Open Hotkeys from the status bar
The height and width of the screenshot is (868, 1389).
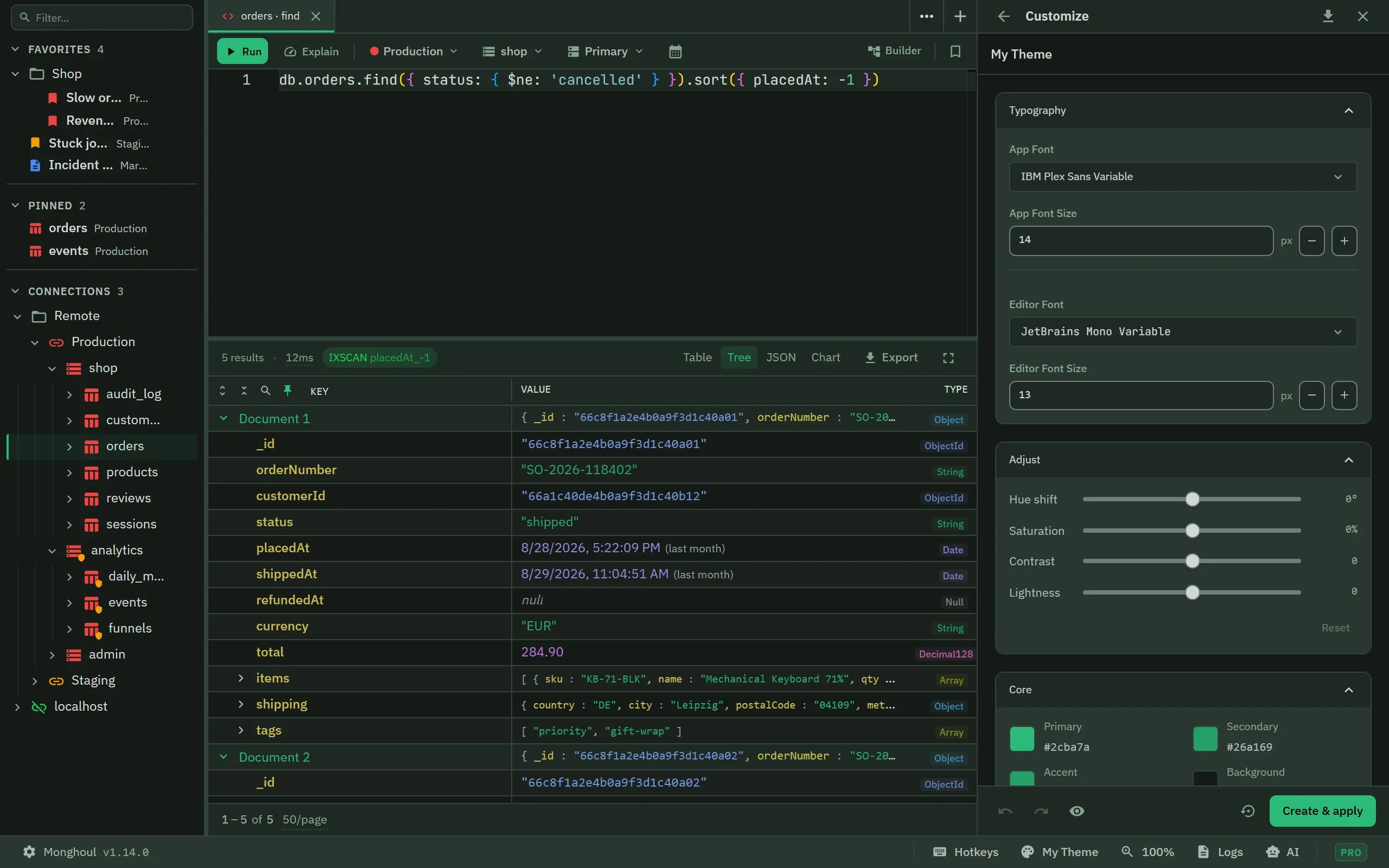966,852
